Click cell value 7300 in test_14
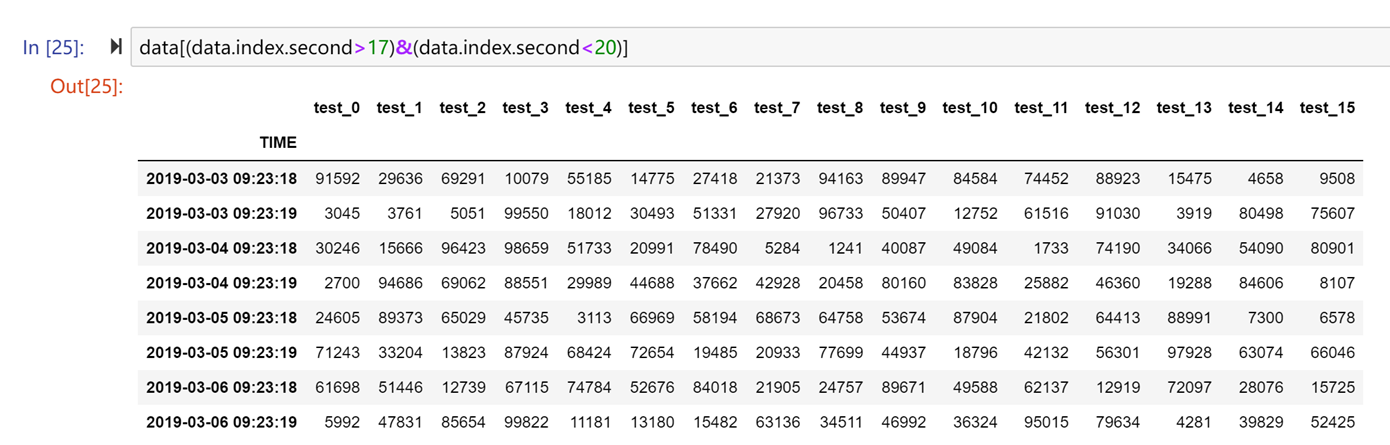This screenshot has height=445, width=1390. click(1266, 319)
